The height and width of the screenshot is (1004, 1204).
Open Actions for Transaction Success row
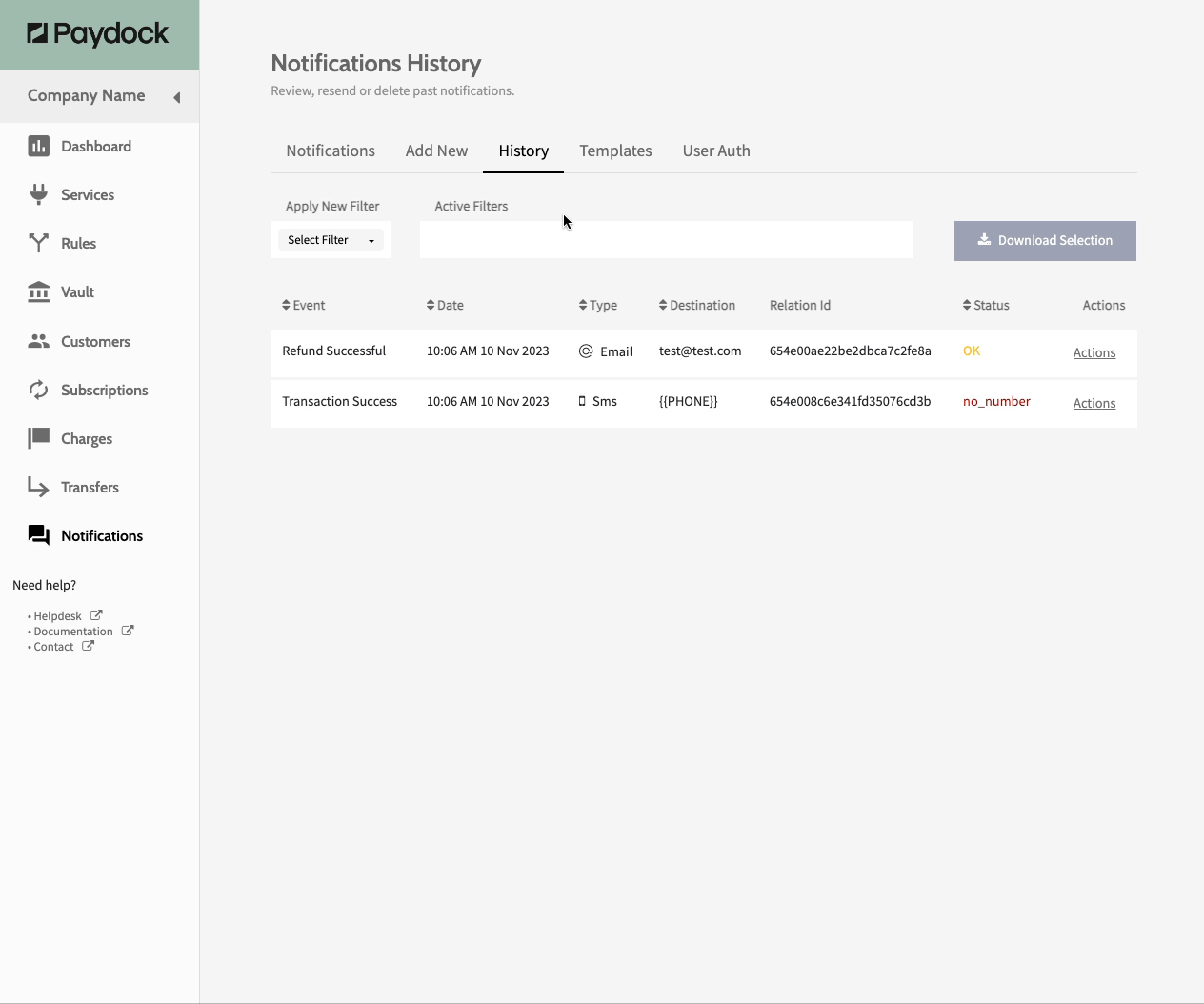[1094, 403]
